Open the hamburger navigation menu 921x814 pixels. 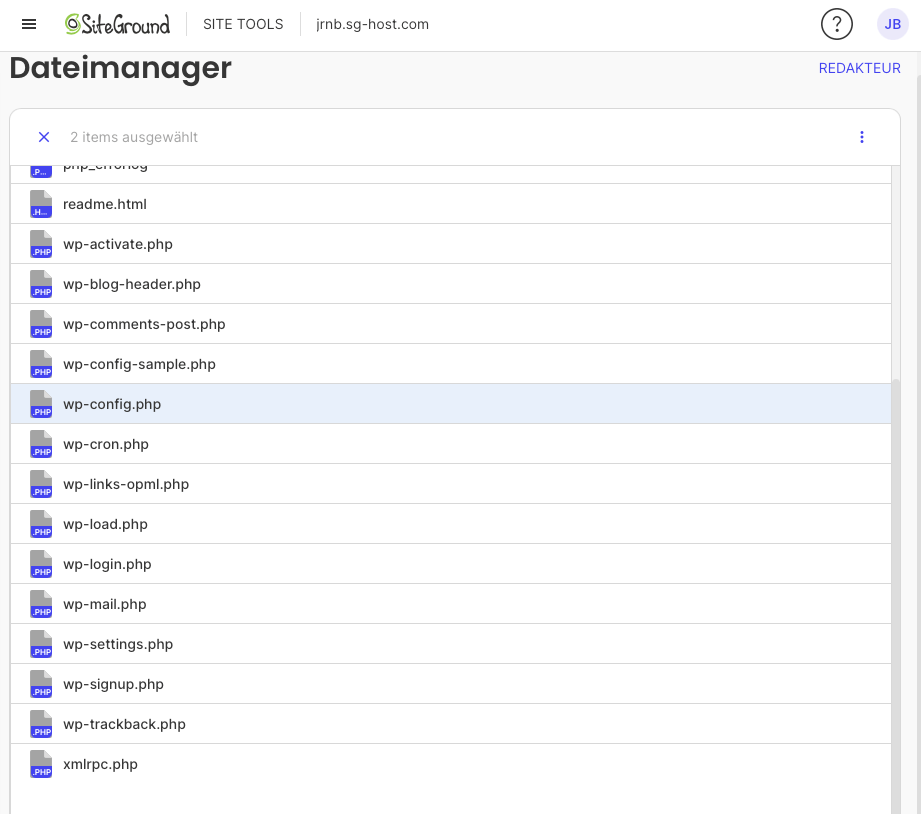[x=29, y=24]
